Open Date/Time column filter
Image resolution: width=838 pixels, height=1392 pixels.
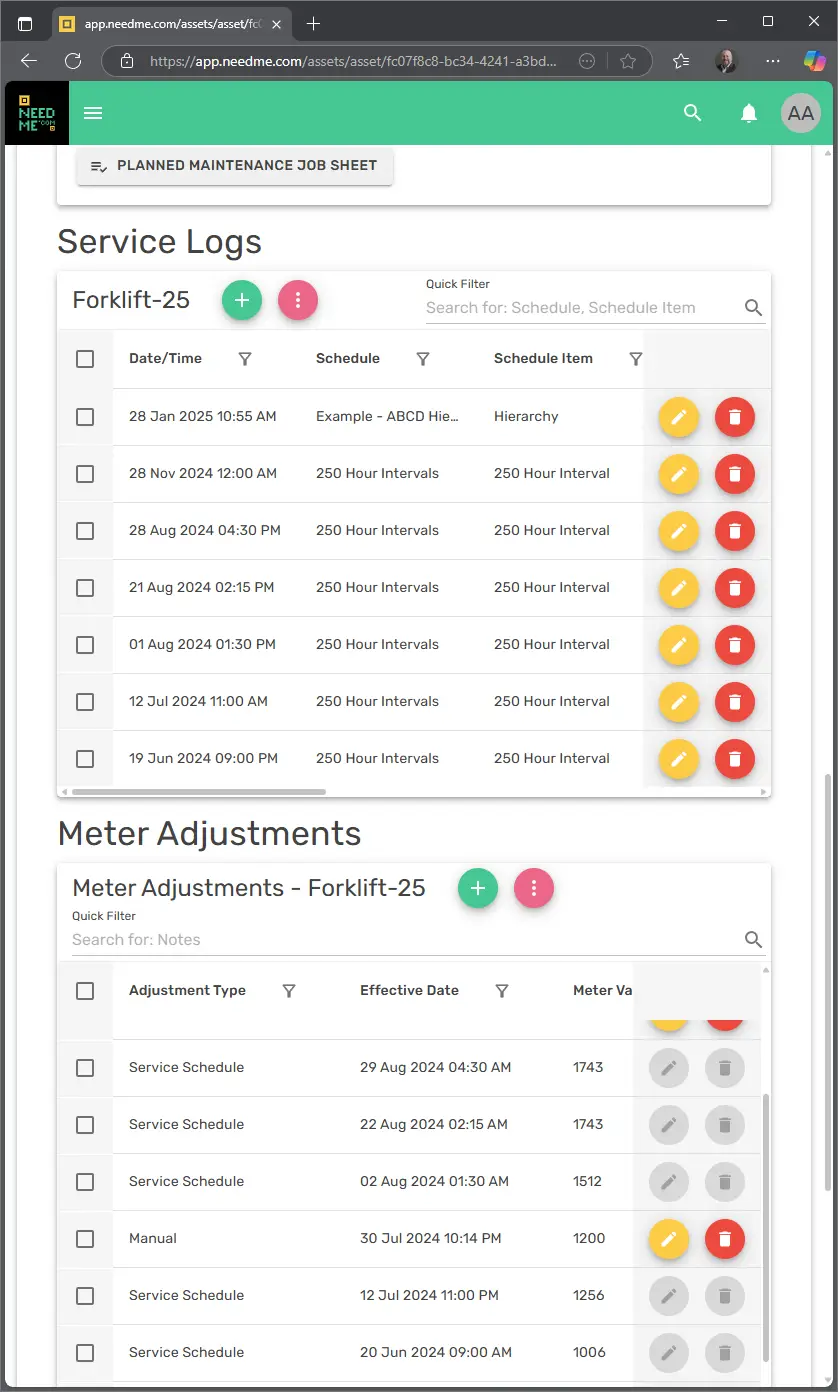pos(245,359)
